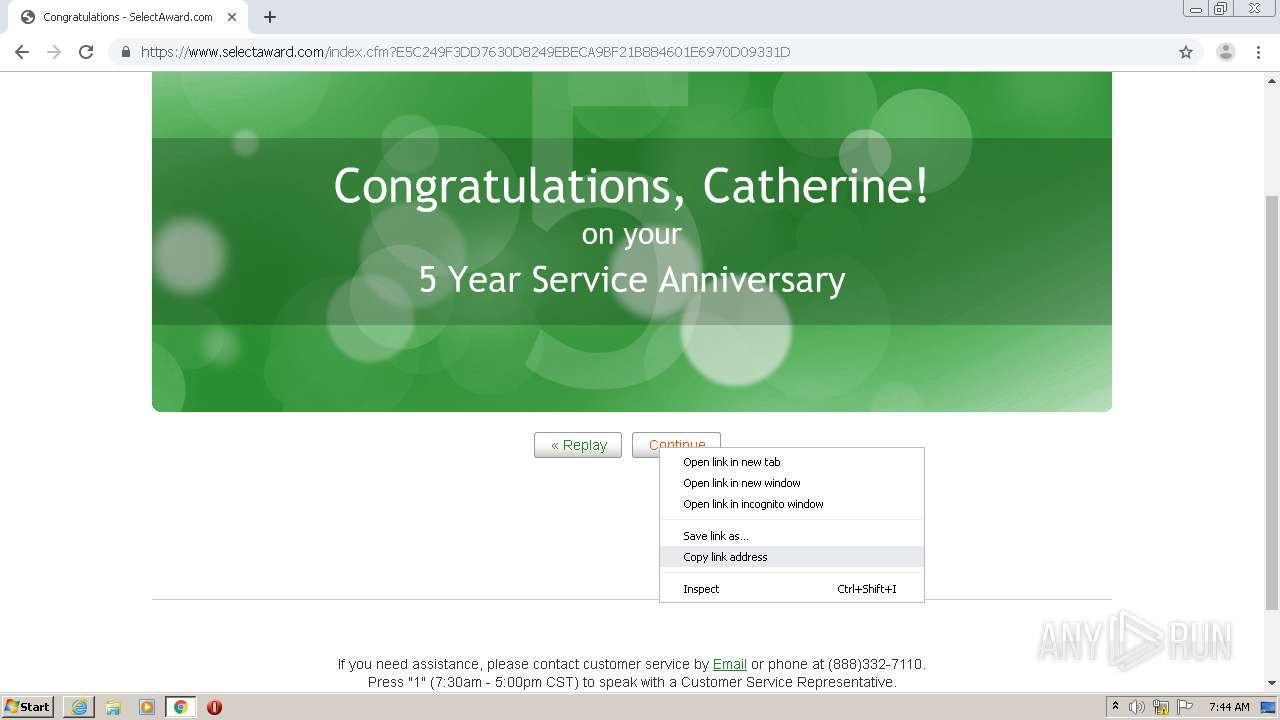Click the 5 Year Service Anniversary text
The height and width of the screenshot is (720, 1280).
[632, 279]
